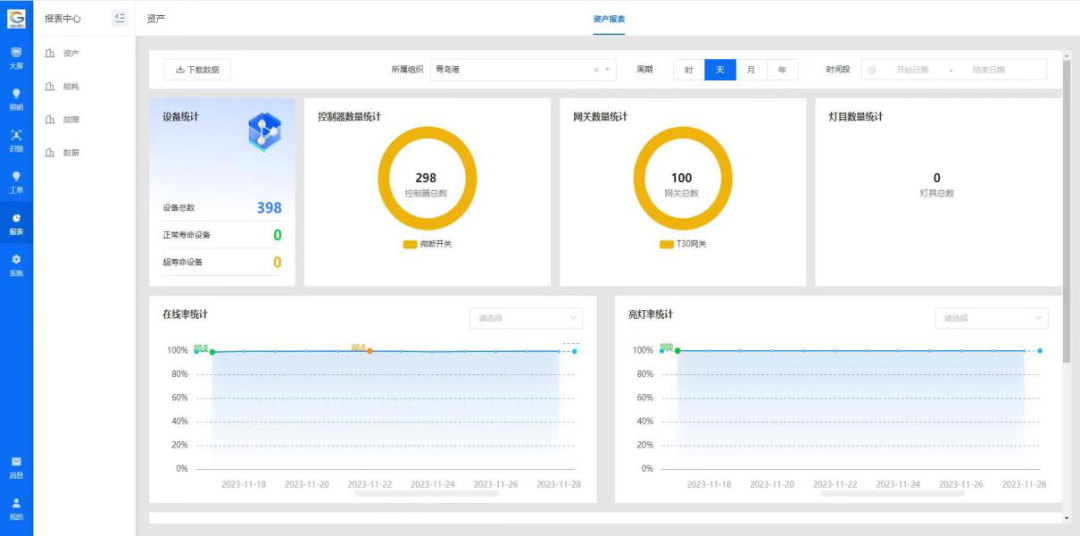Select the 时 hourly period option
Viewport: 1080px width, 536px height.
pyautogui.click(x=689, y=70)
